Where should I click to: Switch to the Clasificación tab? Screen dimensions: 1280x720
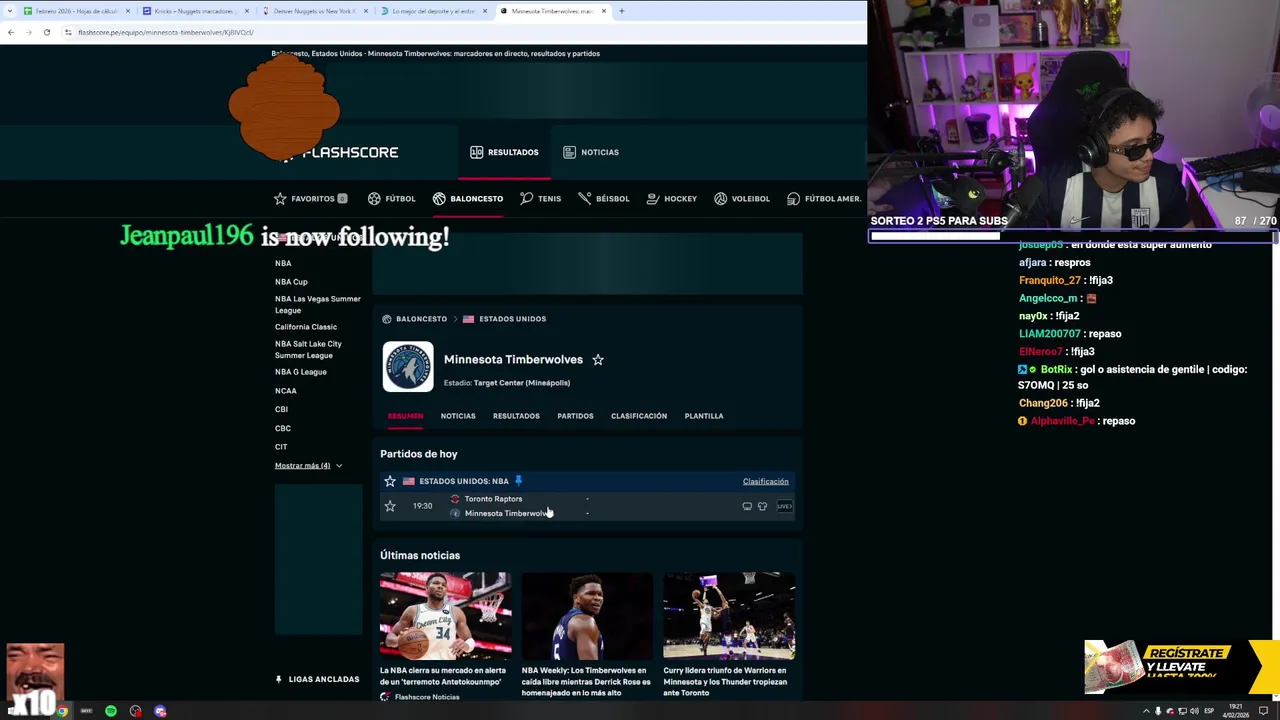pyautogui.click(x=639, y=416)
